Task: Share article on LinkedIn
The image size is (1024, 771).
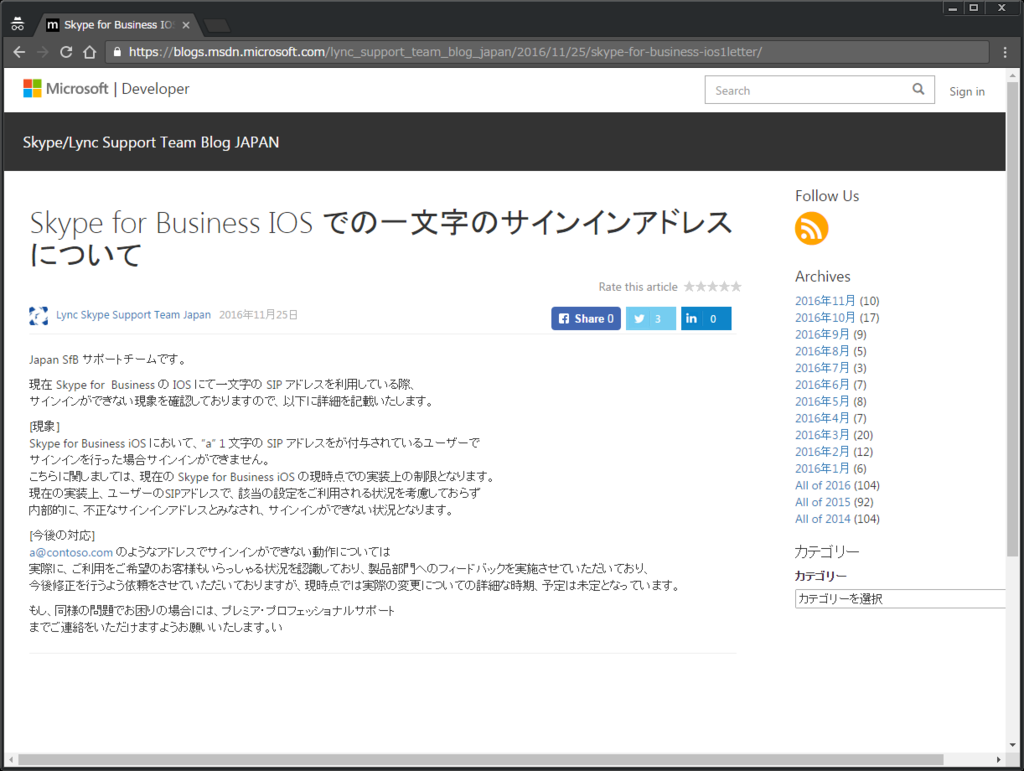Action: coord(706,319)
